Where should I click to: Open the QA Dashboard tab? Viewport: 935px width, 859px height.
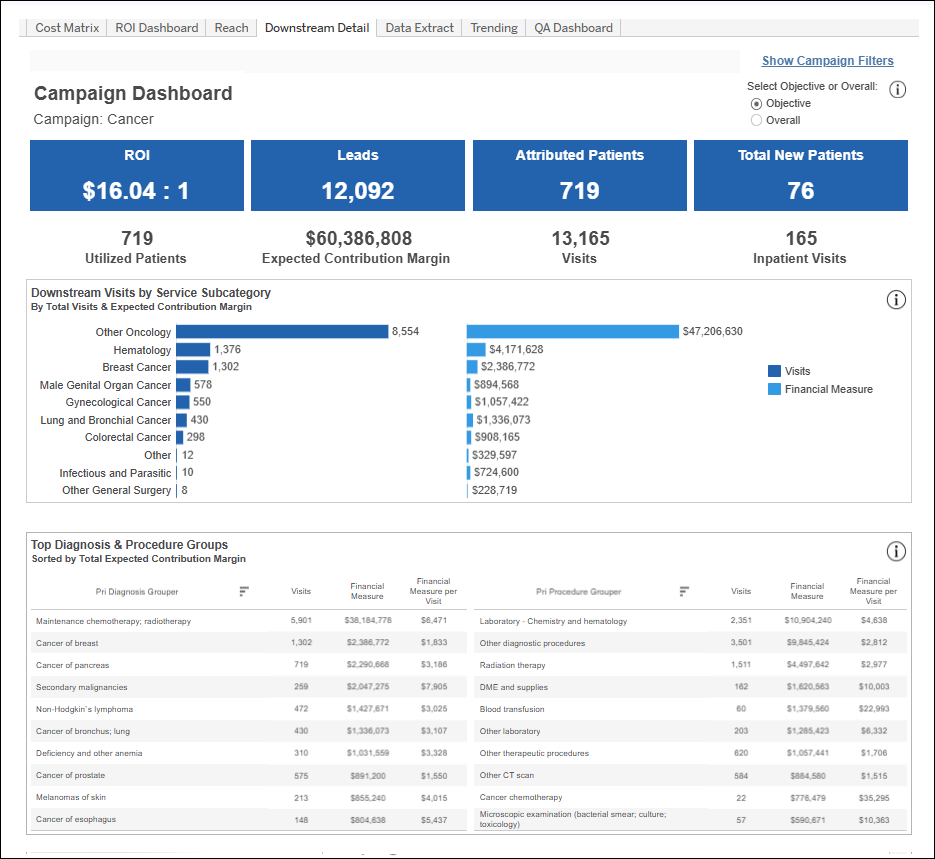tap(573, 28)
